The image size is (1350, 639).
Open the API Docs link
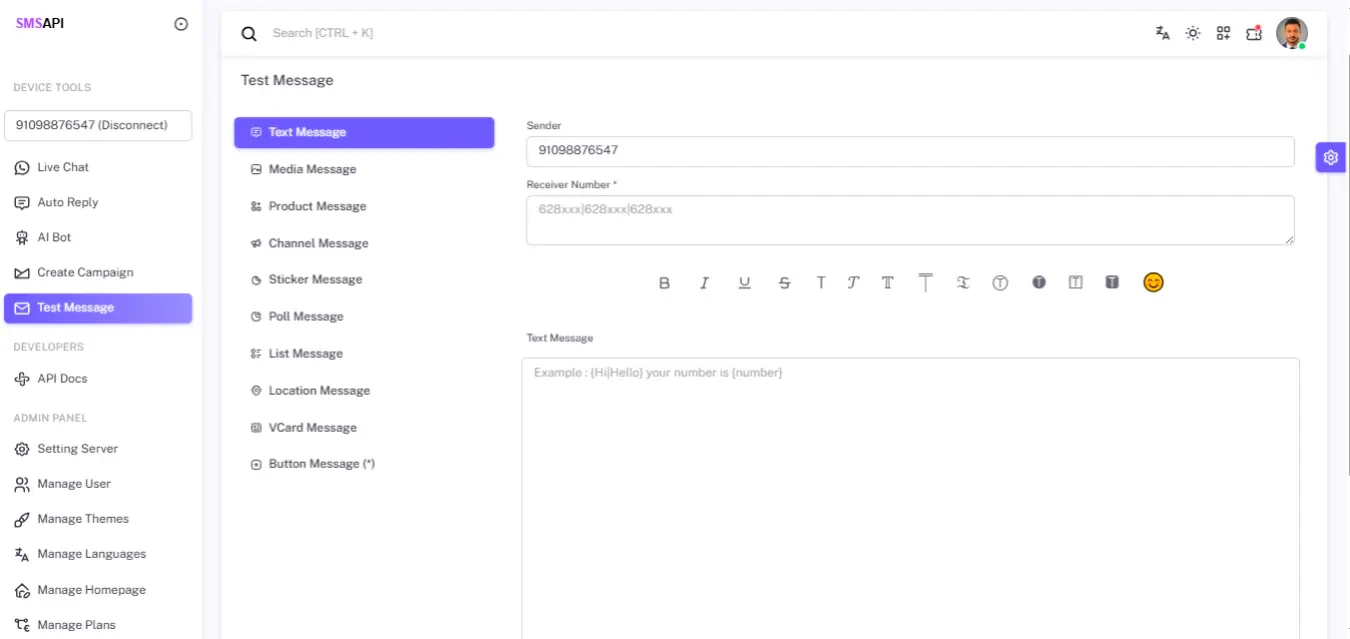[x=62, y=378]
